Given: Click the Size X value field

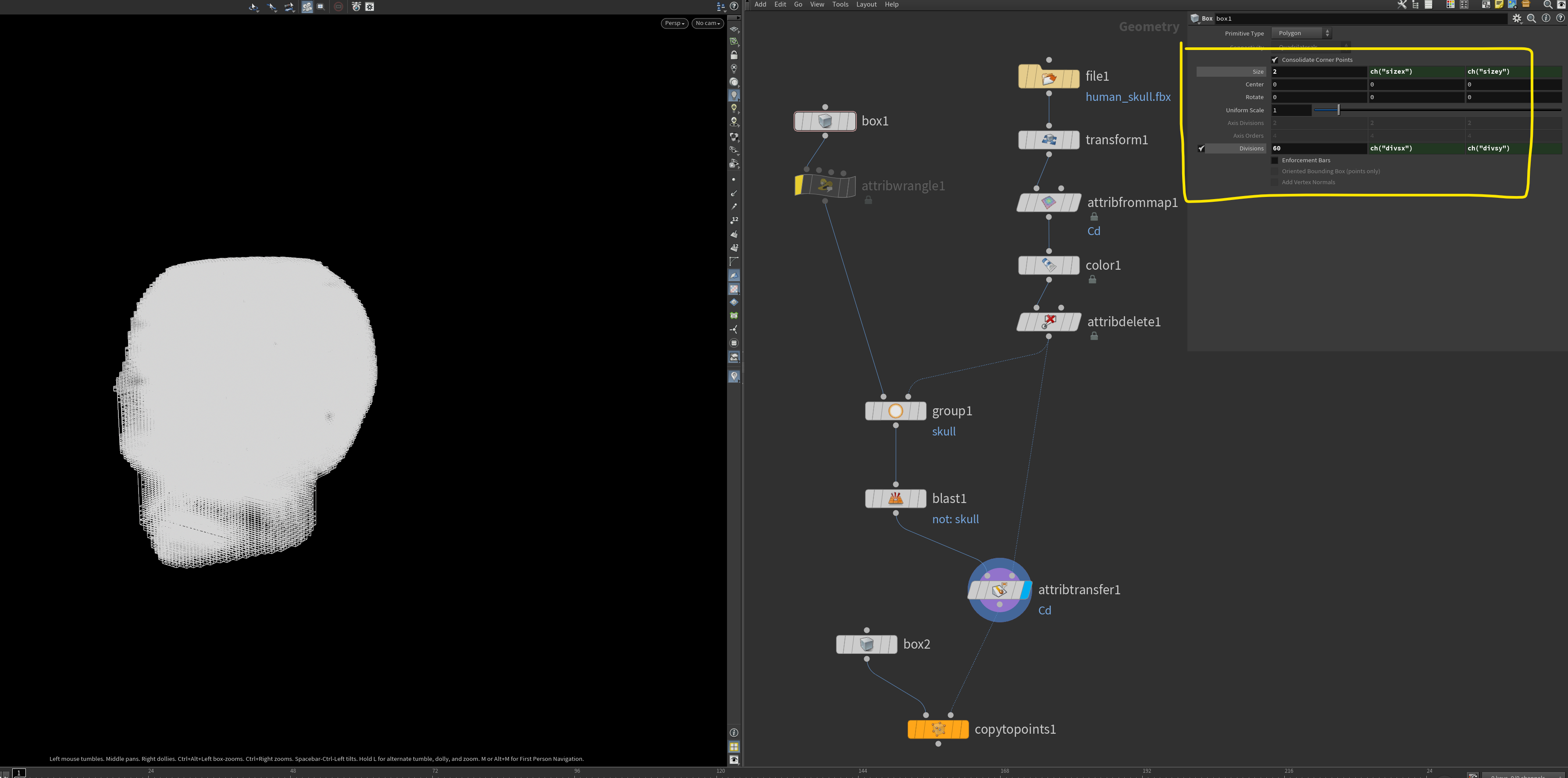Looking at the screenshot, I should tap(1319, 72).
